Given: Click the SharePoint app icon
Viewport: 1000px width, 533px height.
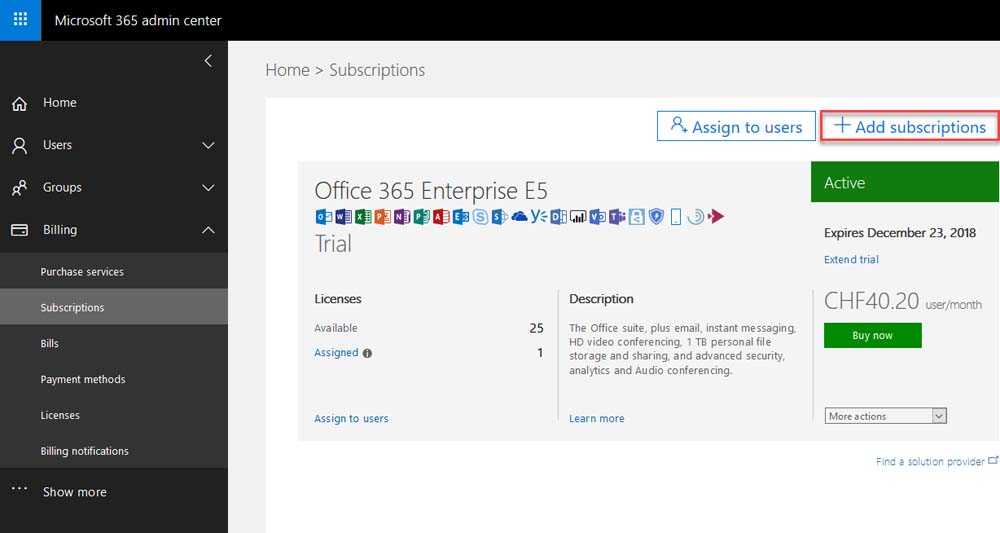Looking at the screenshot, I should point(500,217).
